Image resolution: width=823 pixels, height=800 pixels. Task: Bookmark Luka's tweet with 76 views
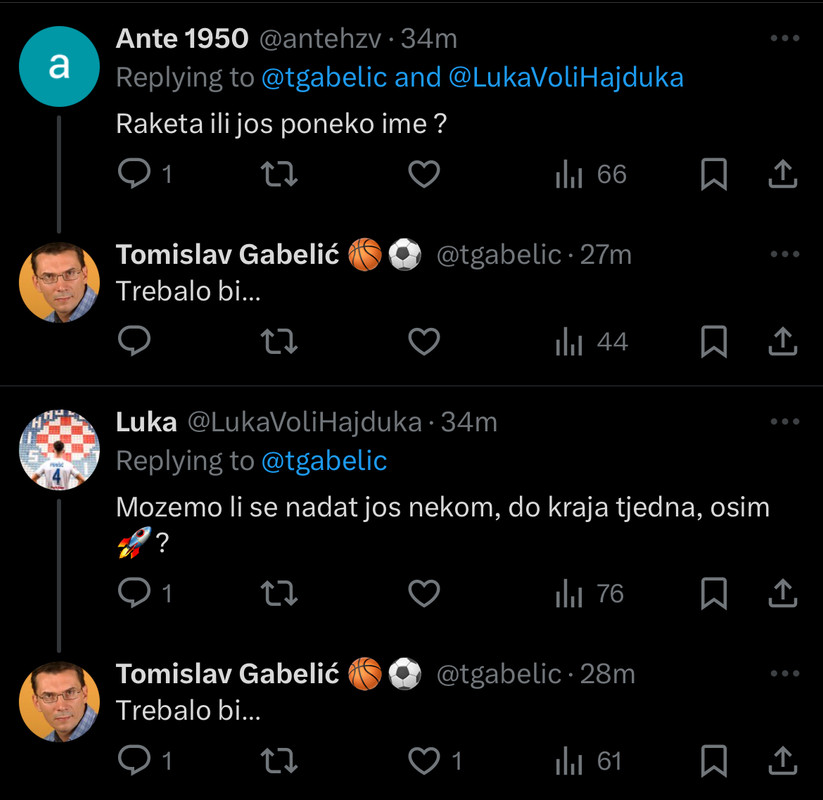click(x=713, y=594)
